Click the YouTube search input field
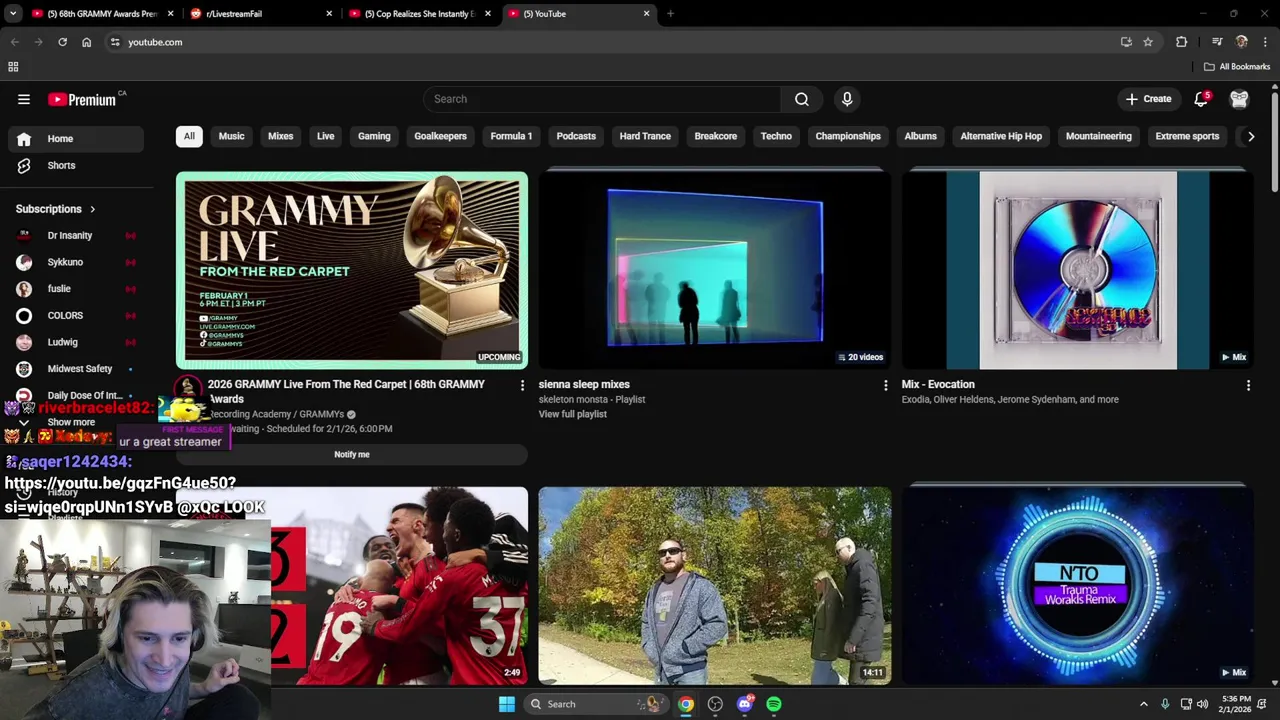 pyautogui.click(x=603, y=99)
